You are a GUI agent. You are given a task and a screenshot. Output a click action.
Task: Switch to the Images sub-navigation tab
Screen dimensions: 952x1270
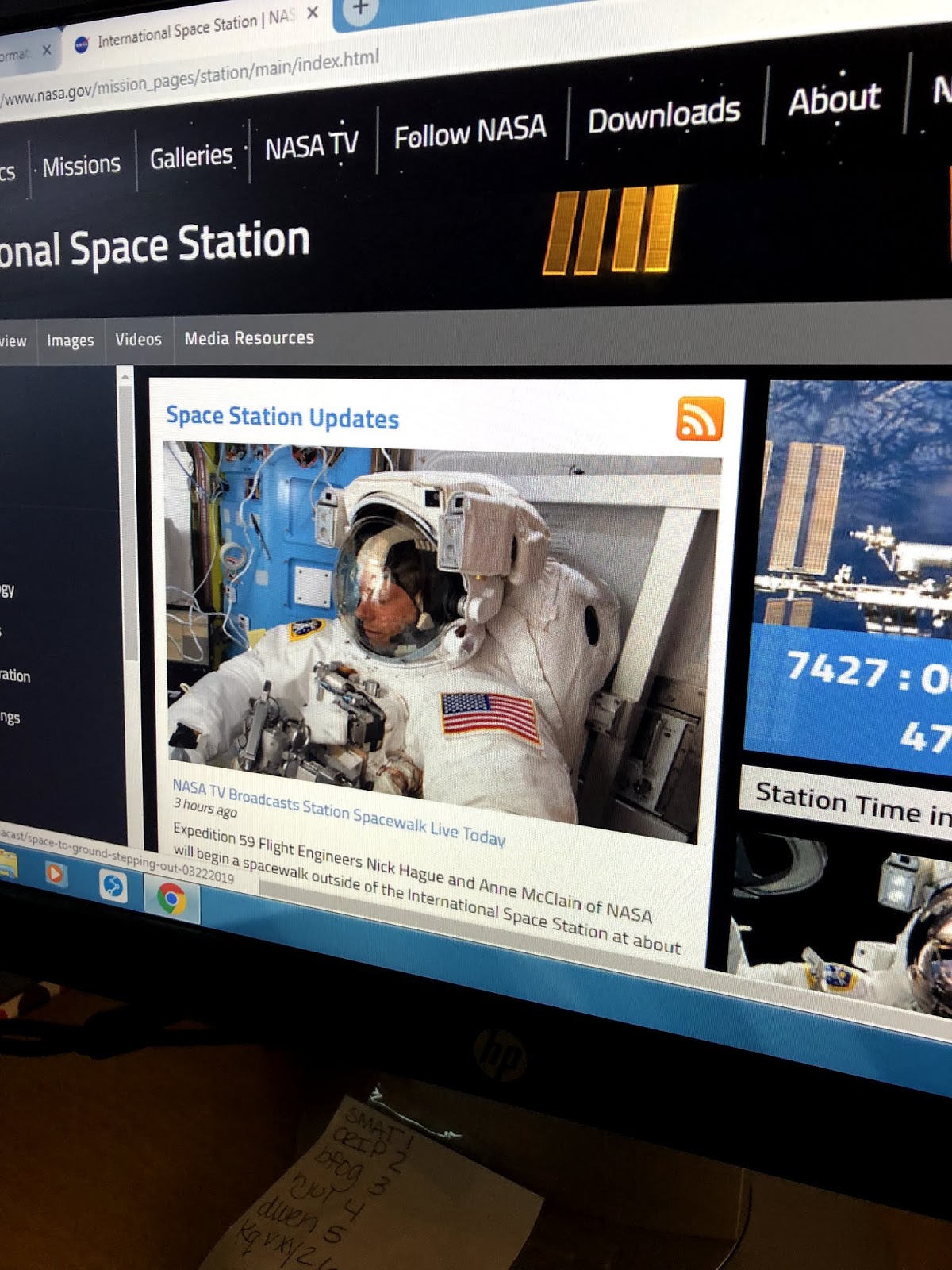point(70,341)
